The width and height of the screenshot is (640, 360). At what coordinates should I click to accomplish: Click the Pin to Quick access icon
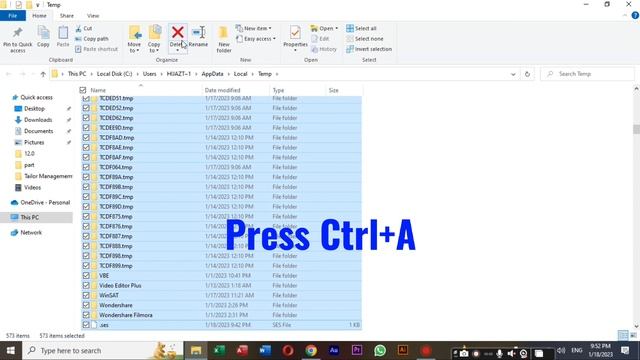point(18,33)
